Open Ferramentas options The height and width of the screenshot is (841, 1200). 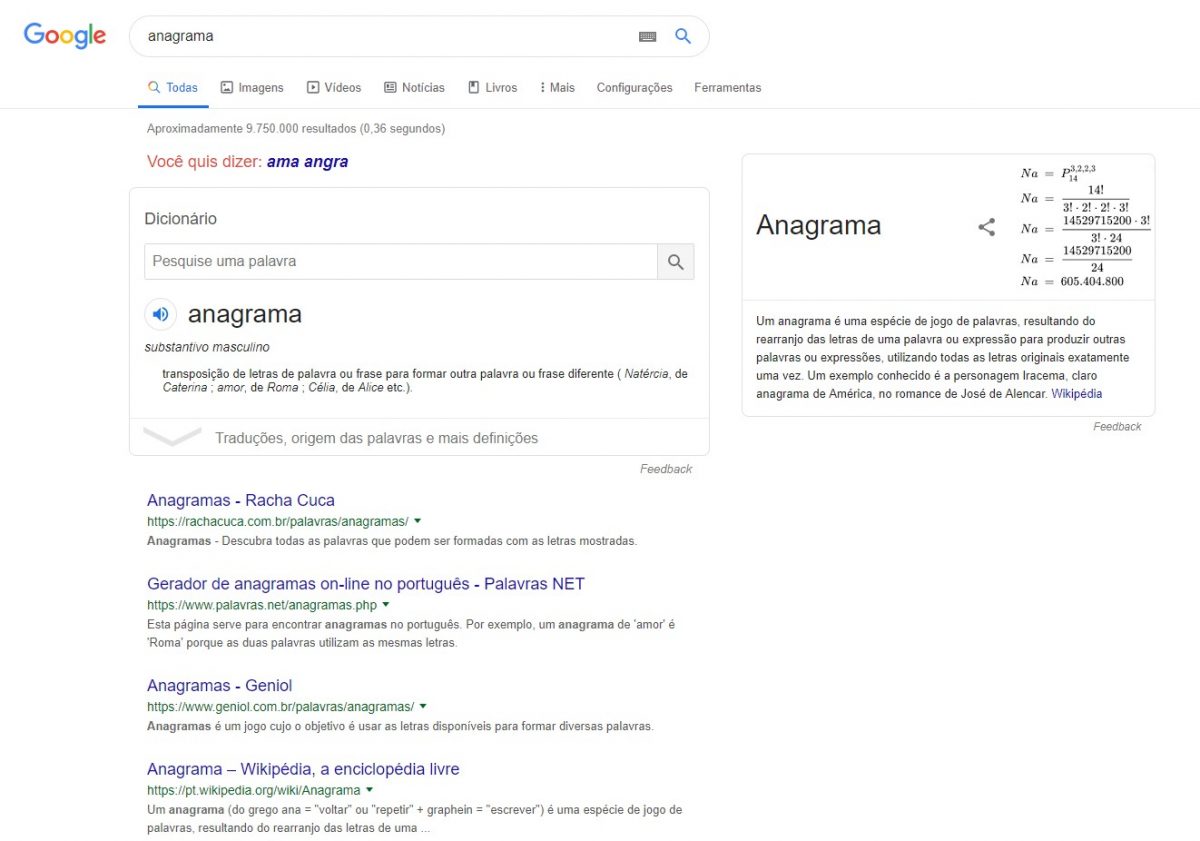pyautogui.click(x=727, y=88)
